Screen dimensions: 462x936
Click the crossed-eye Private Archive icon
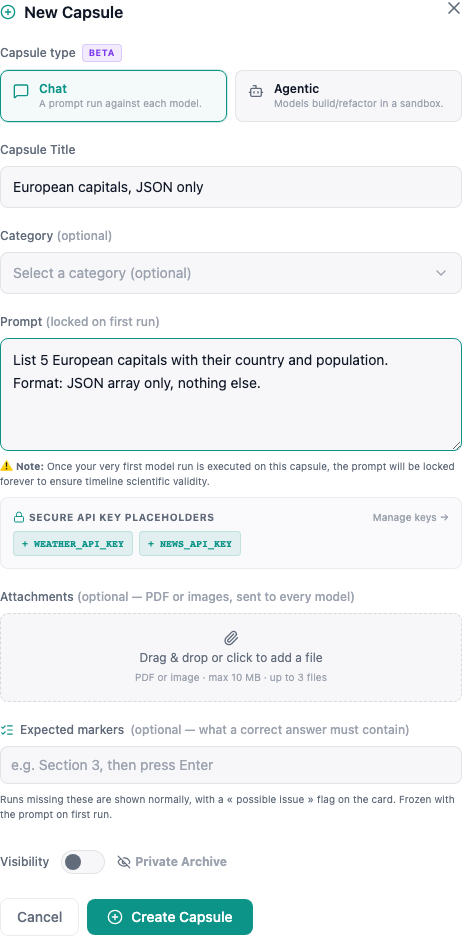(x=124, y=862)
